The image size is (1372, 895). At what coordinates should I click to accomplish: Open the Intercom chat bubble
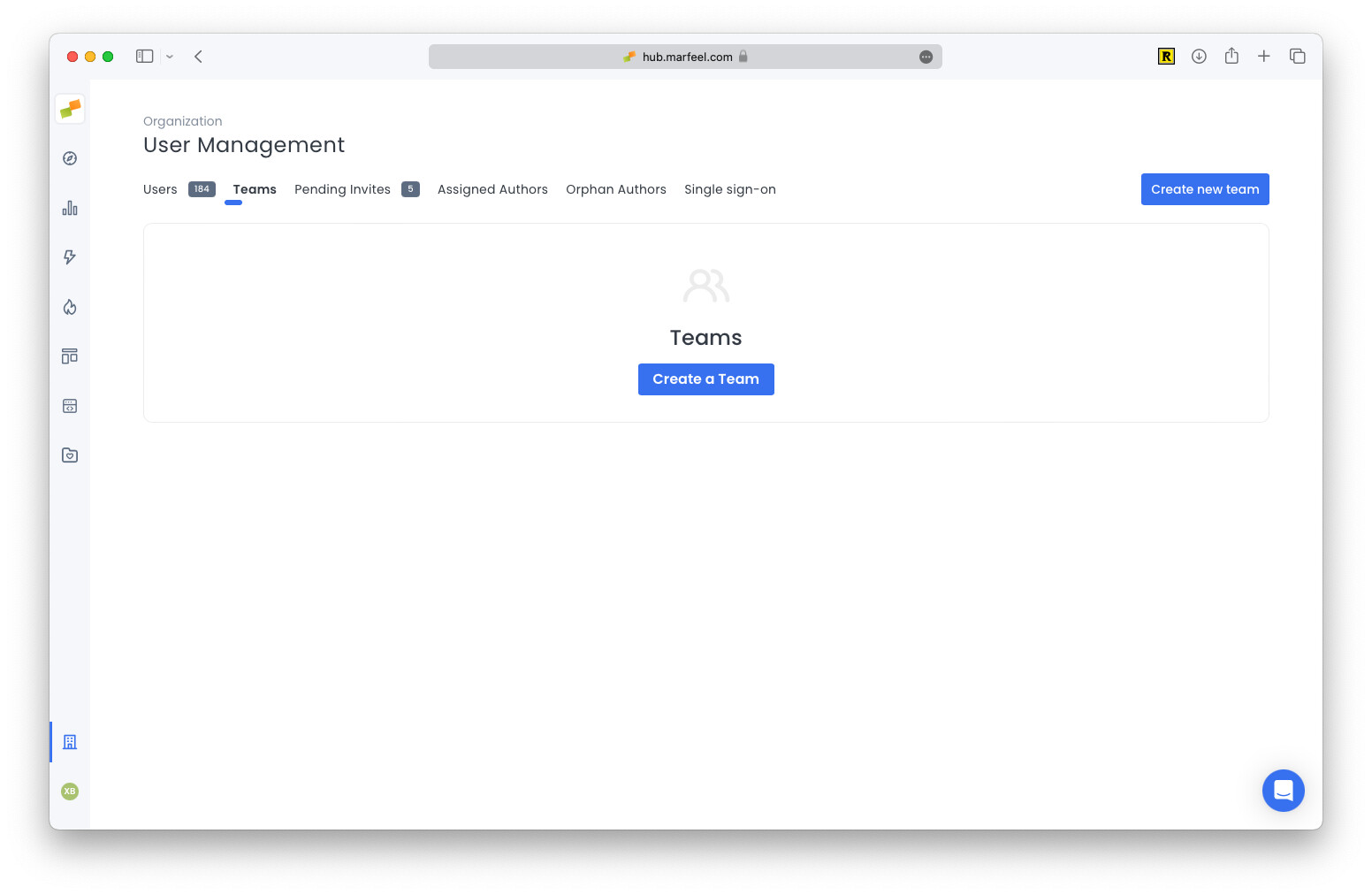pos(1284,791)
